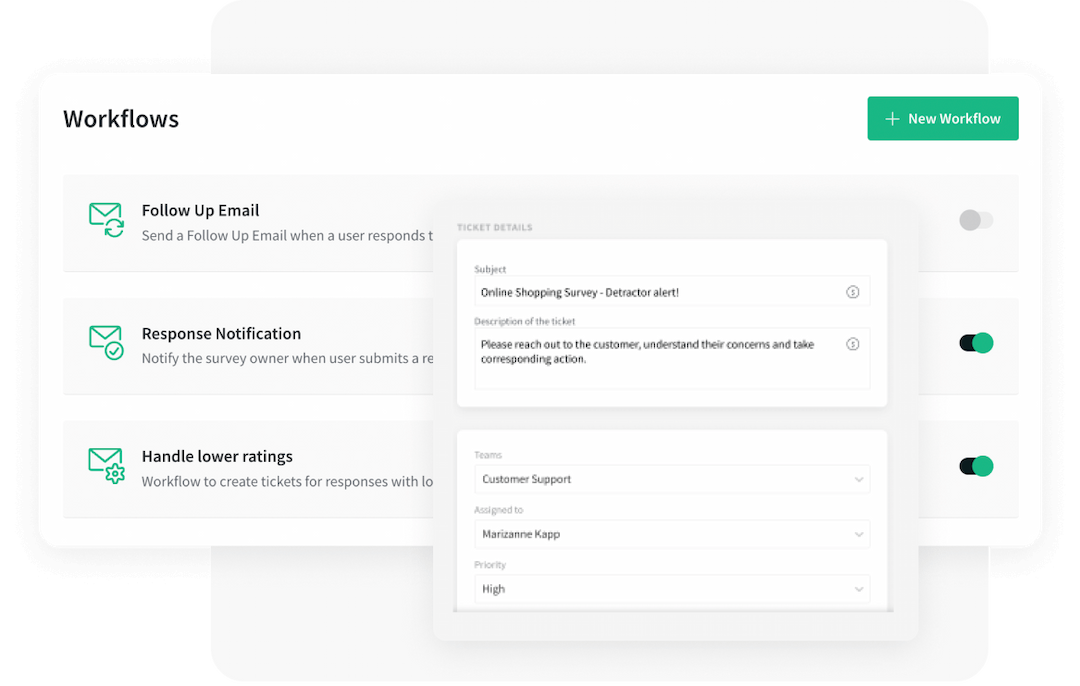Click the Workflows page heading
This screenshot has width=1080, height=686.
121,119
